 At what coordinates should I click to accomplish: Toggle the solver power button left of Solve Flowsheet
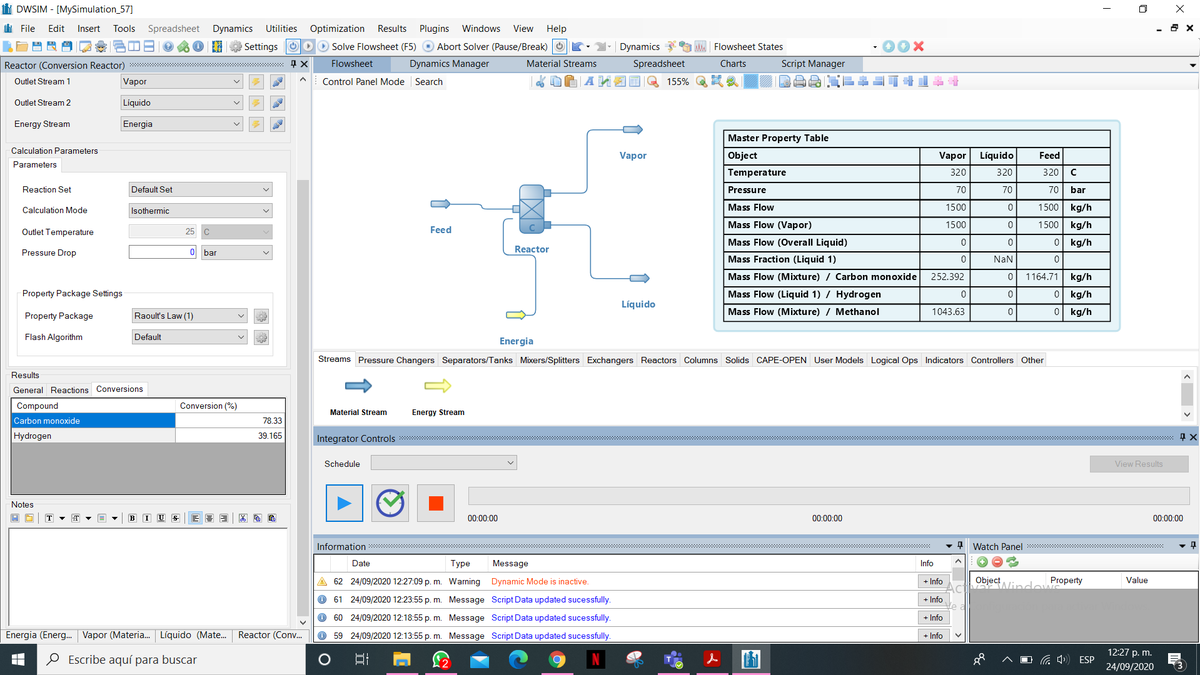click(x=293, y=46)
